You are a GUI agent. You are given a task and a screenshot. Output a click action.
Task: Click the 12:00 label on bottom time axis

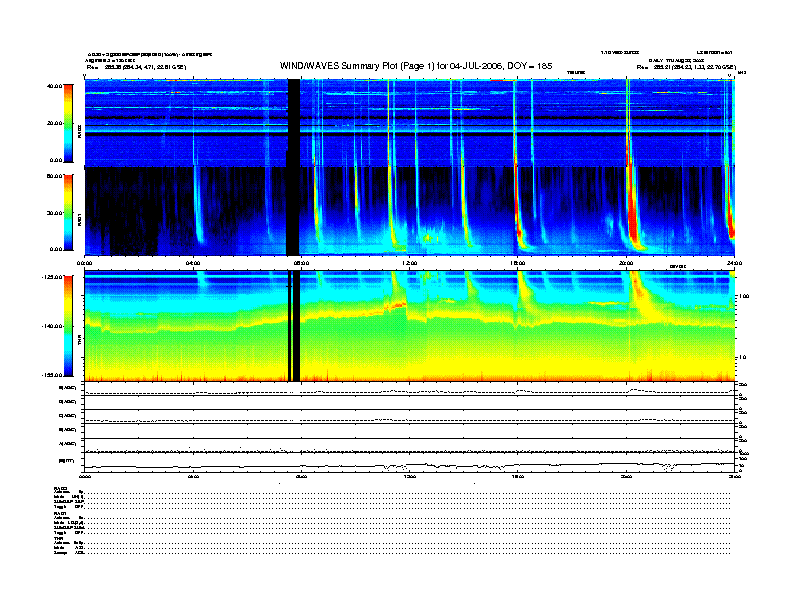tap(410, 476)
